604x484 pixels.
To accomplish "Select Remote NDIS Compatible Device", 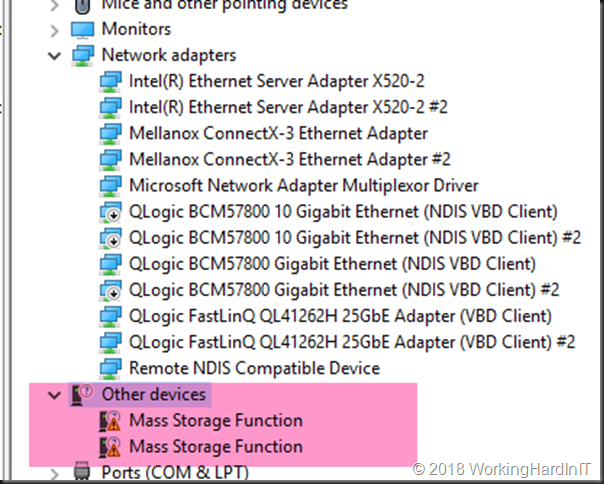I will [x=255, y=368].
